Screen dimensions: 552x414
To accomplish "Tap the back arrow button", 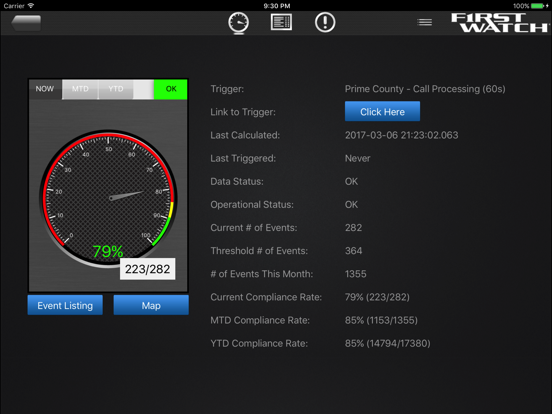I will pos(26,23).
